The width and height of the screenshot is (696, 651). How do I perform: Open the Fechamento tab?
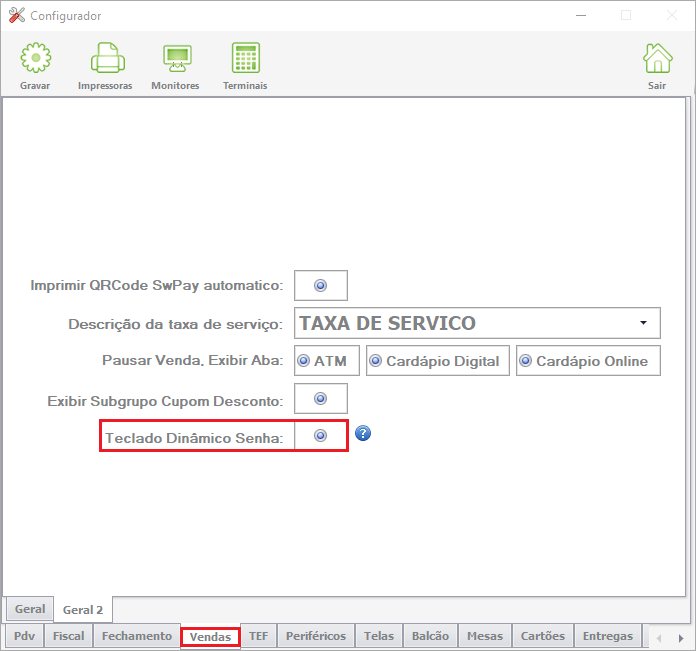coord(137,636)
